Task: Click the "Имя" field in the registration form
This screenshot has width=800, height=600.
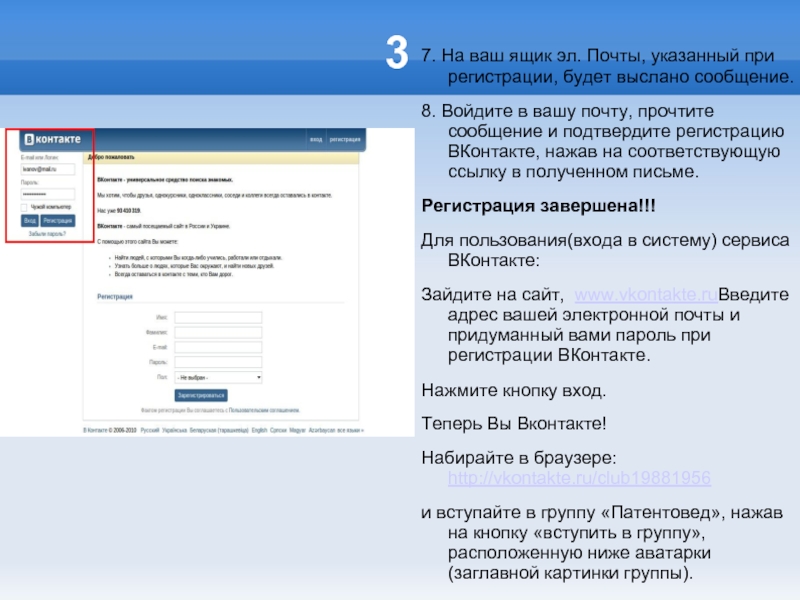Action: 218,317
